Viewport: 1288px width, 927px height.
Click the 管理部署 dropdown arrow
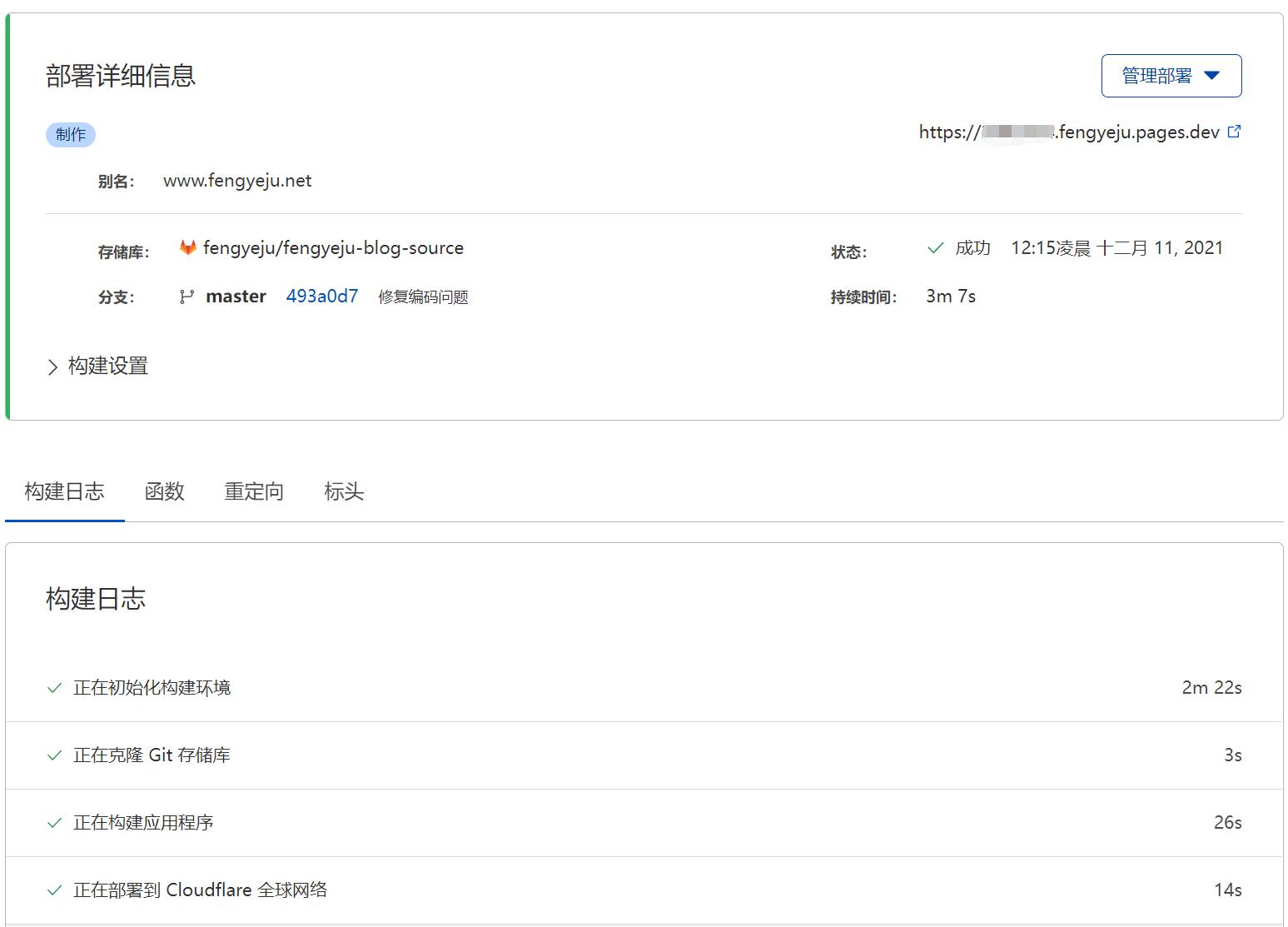[x=1211, y=75]
